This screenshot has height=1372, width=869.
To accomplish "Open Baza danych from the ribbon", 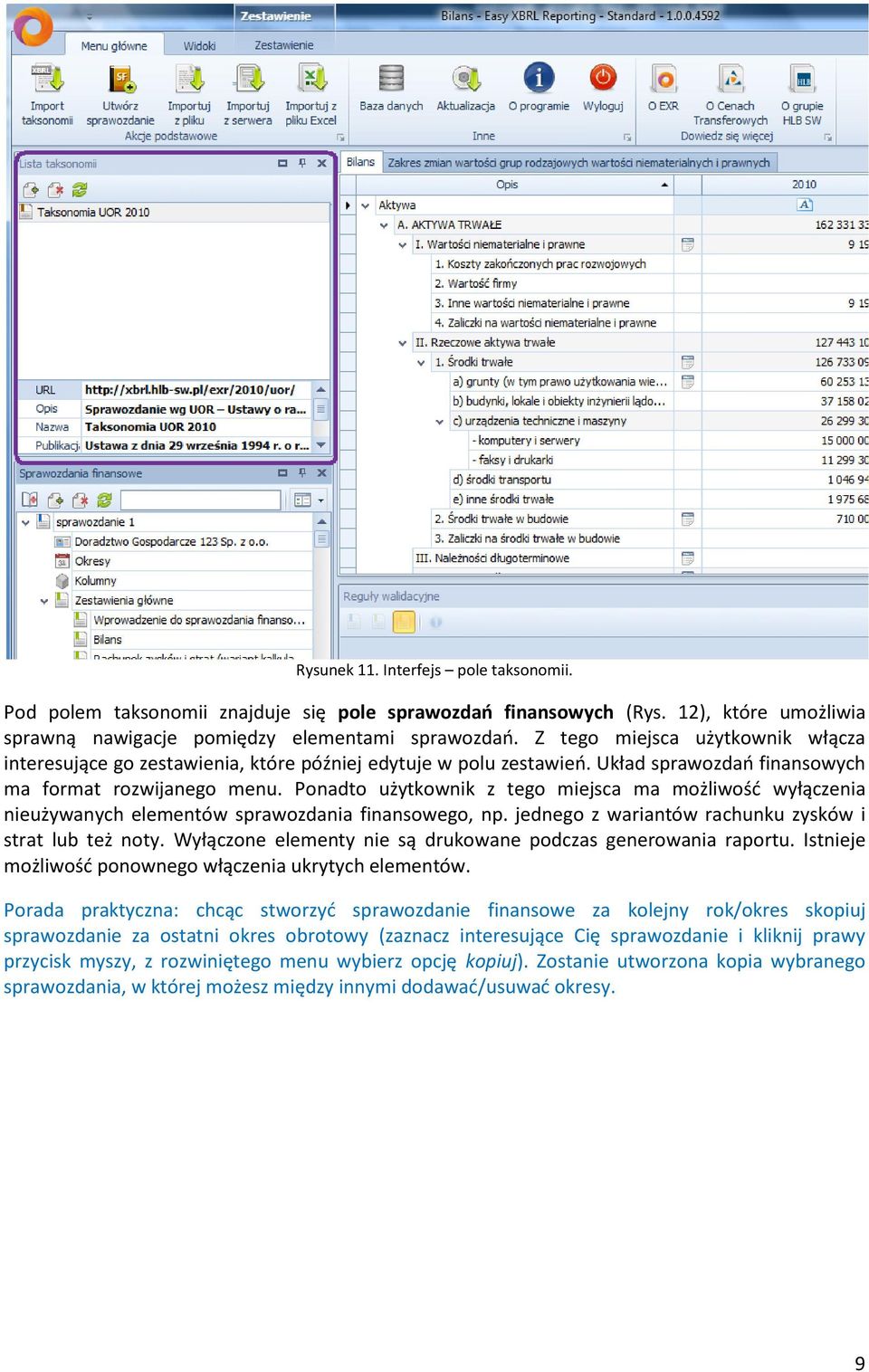I will pyautogui.click(x=391, y=88).
